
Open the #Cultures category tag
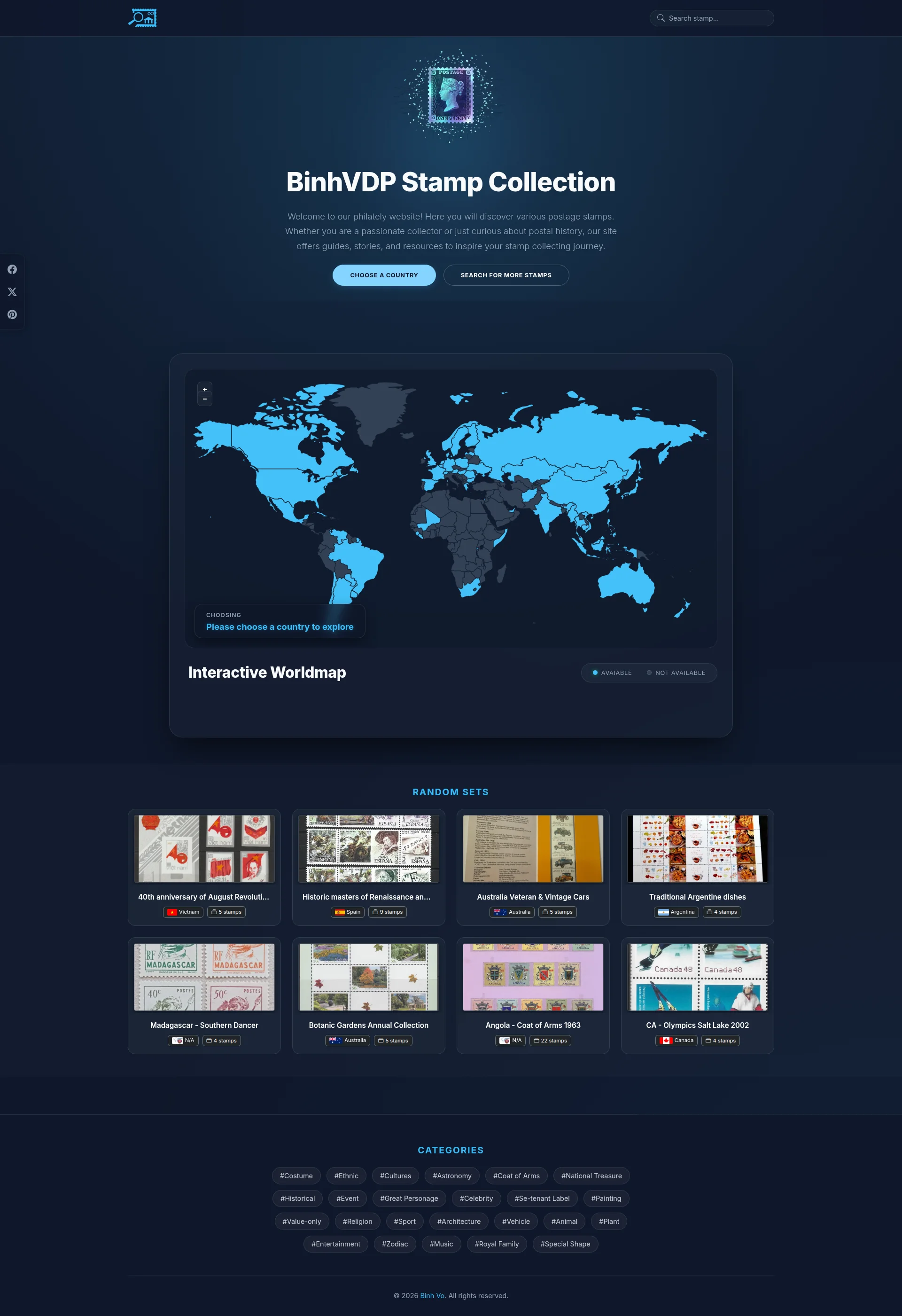396,1175
